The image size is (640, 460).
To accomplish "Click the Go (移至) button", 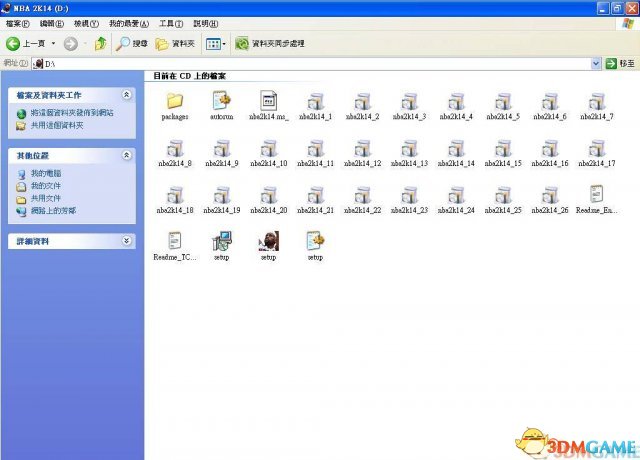I will (620, 63).
